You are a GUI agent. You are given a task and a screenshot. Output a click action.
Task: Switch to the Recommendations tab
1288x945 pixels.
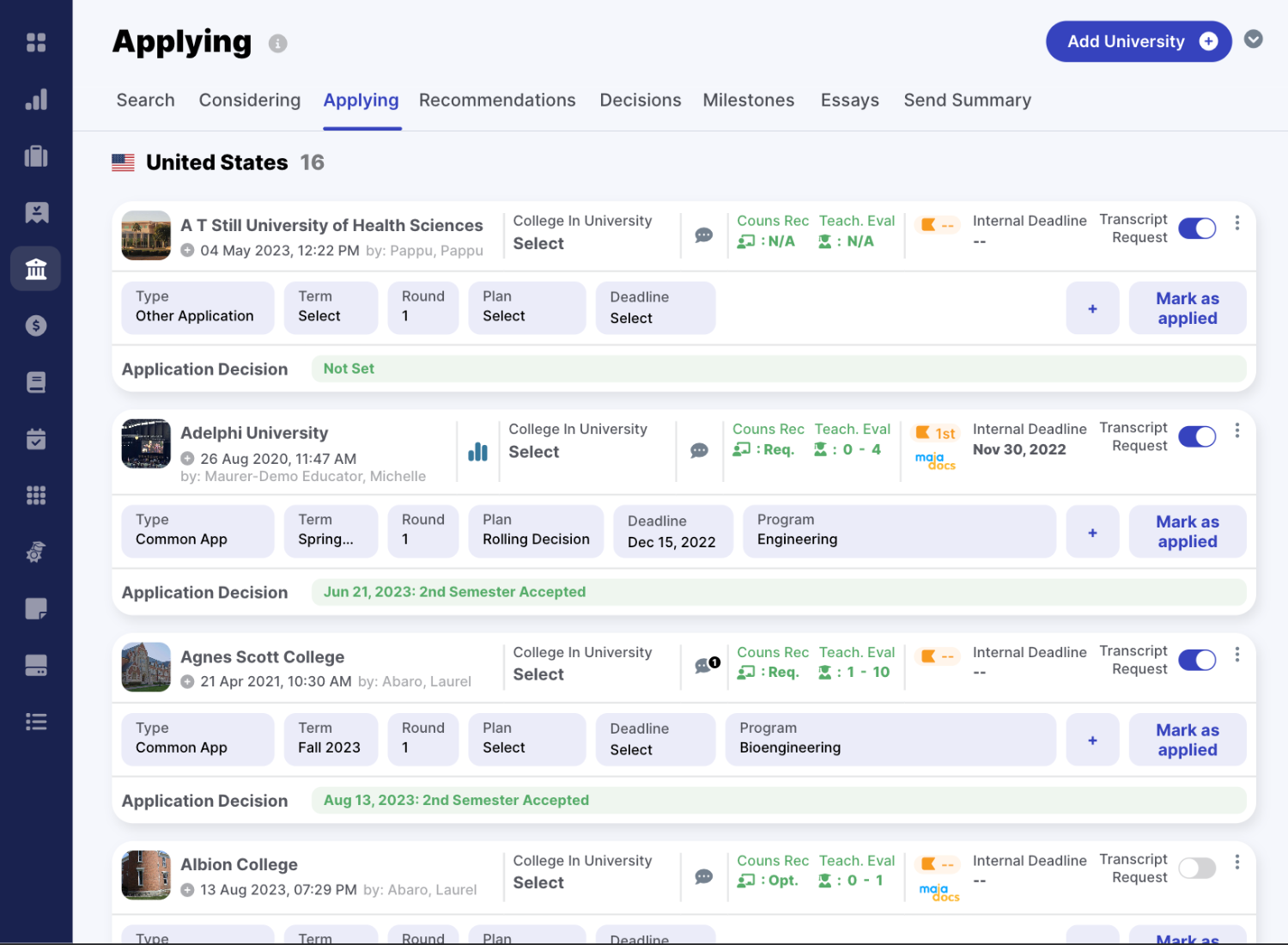click(497, 101)
